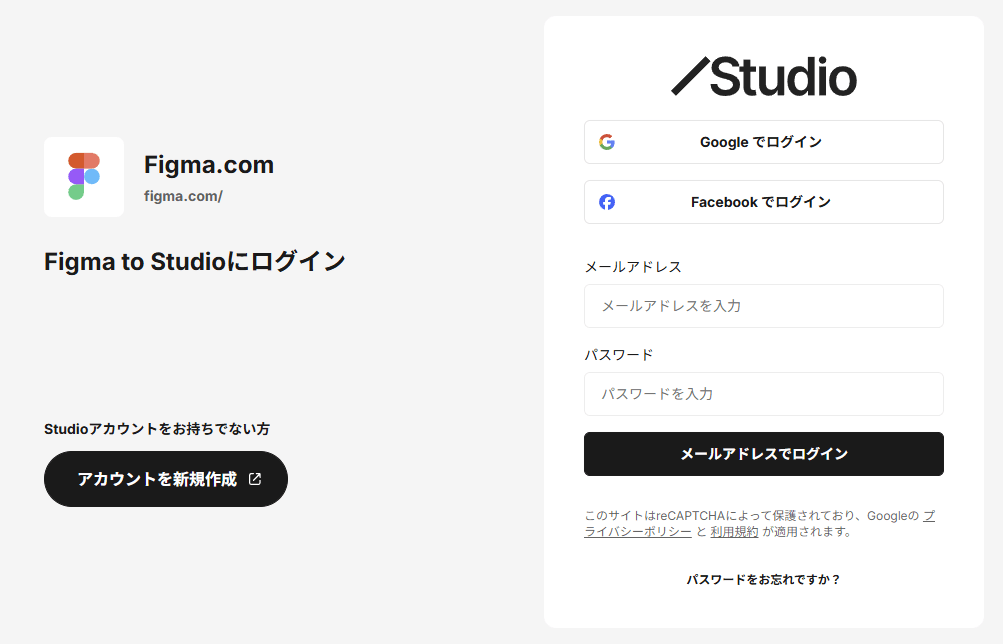Click the Facebook "f" icon
The height and width of the screenshot is (644, 1003).
[607, 202]
